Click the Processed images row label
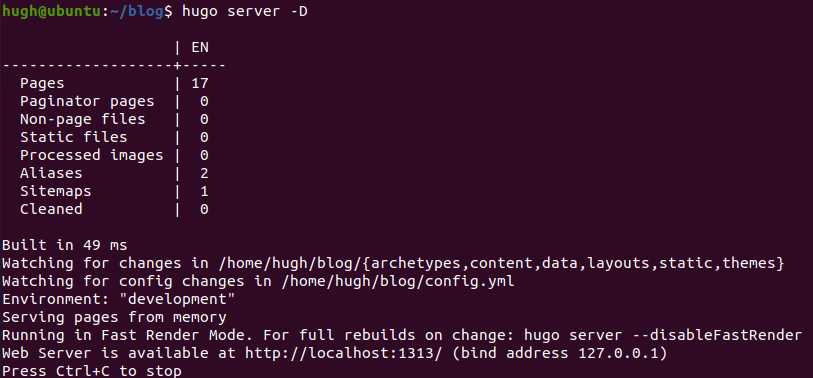The image size is (813, 378). 92,156
